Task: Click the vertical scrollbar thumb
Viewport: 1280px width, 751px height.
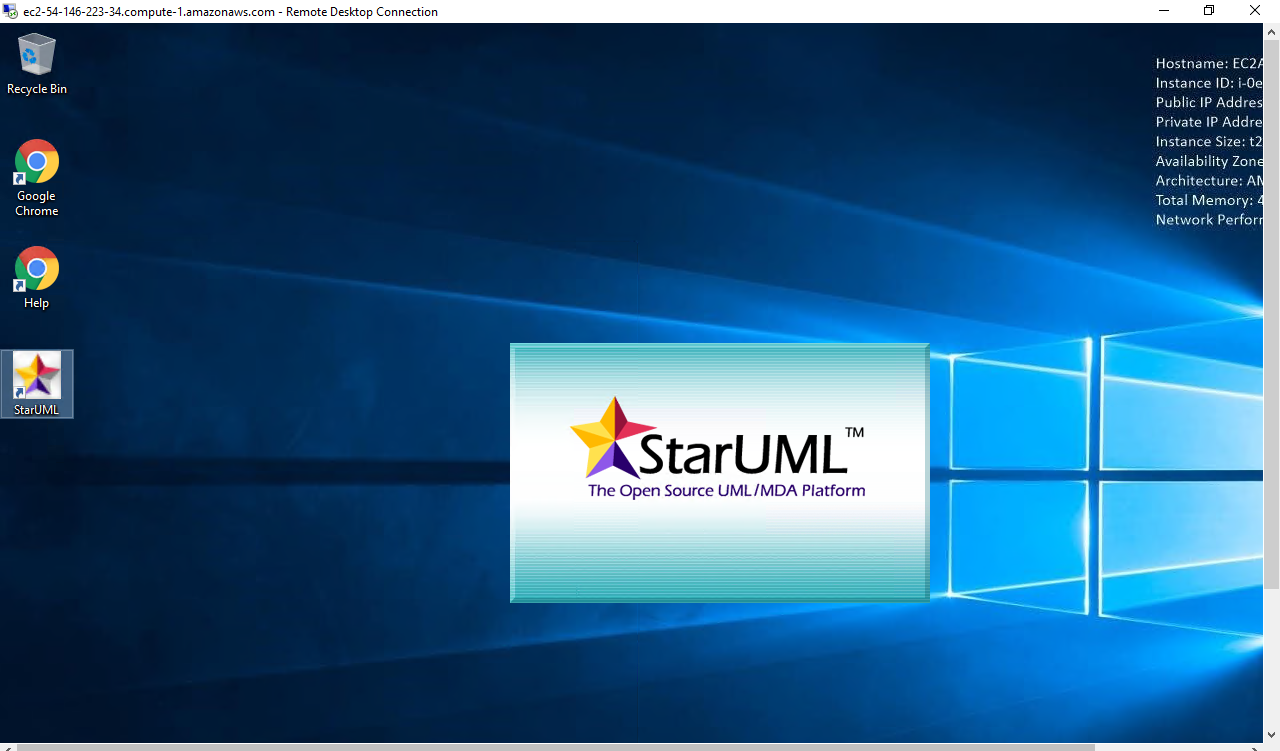Action: (1272, 310)
